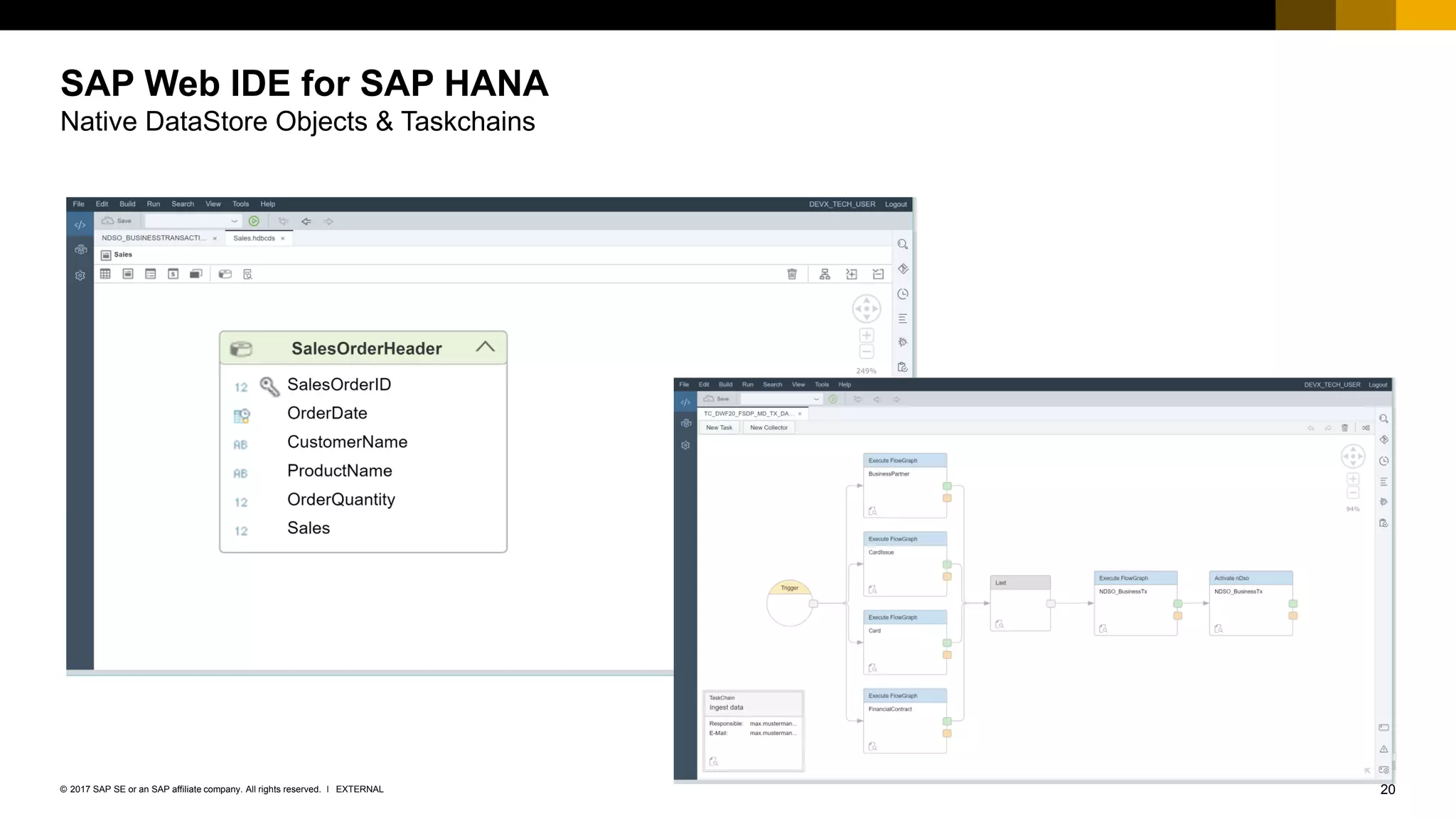Click the expand-all plus box icon in the Sales editor
1456x819 pixels.
click(x=852, y=274)
